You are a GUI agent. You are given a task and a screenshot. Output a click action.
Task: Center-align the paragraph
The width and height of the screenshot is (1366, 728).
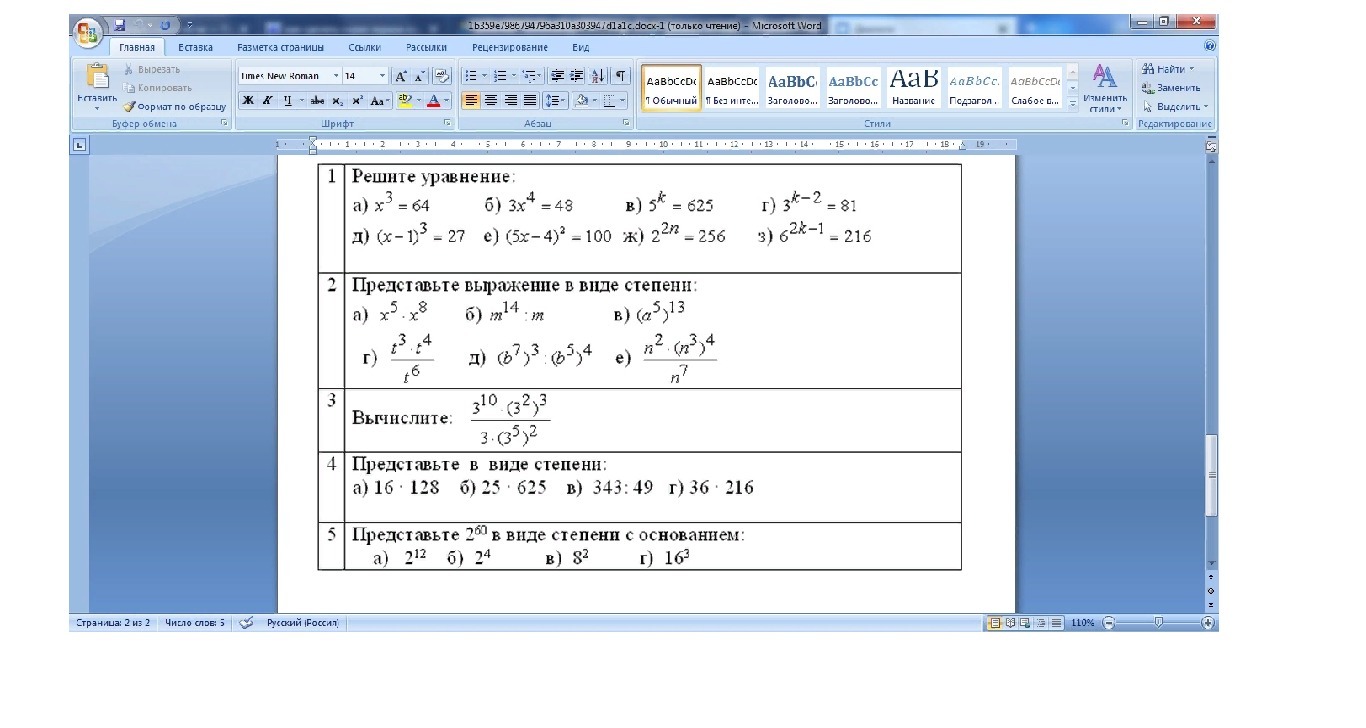tap(491, 101)
